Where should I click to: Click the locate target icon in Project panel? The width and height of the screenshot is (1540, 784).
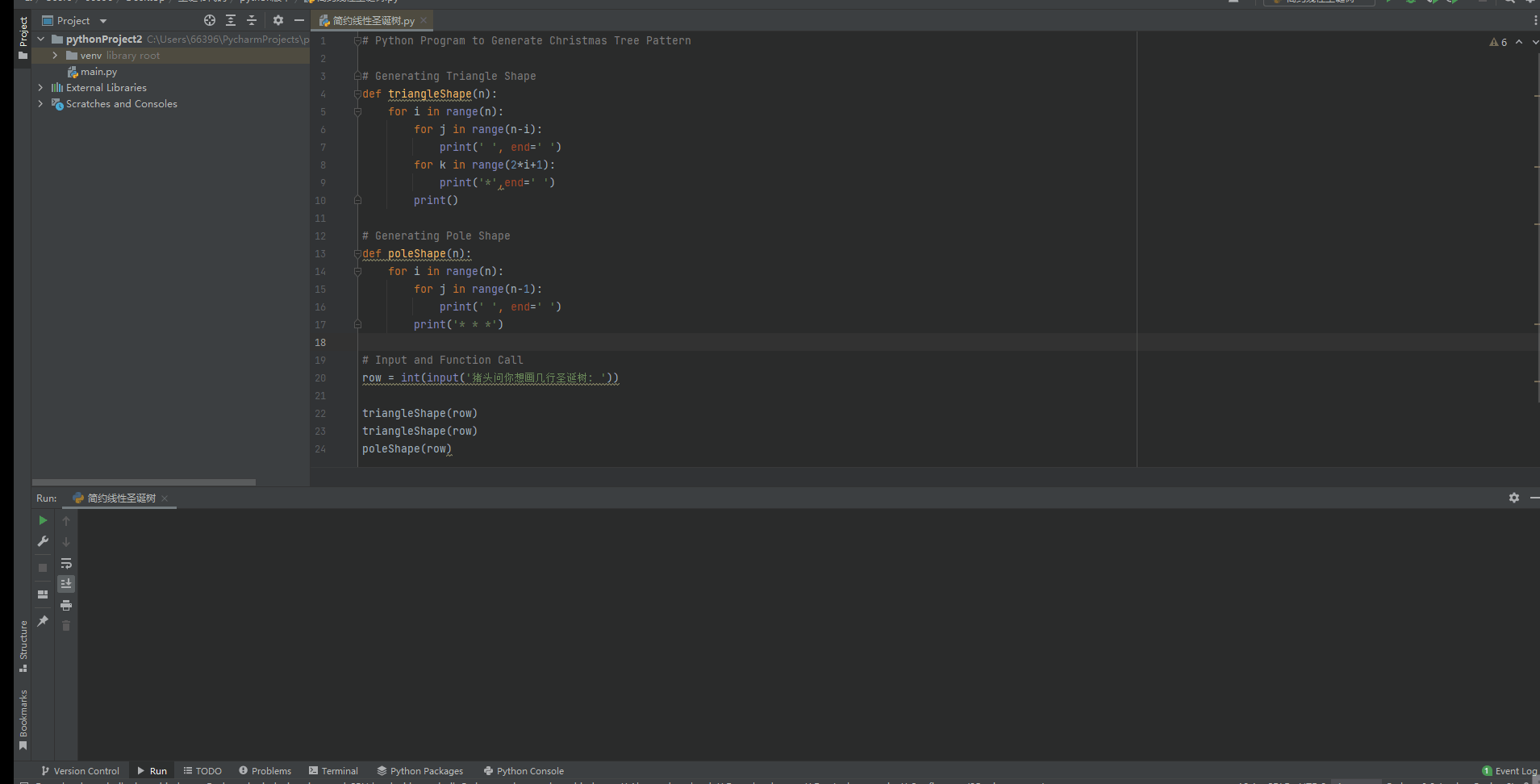coord(210,20)
